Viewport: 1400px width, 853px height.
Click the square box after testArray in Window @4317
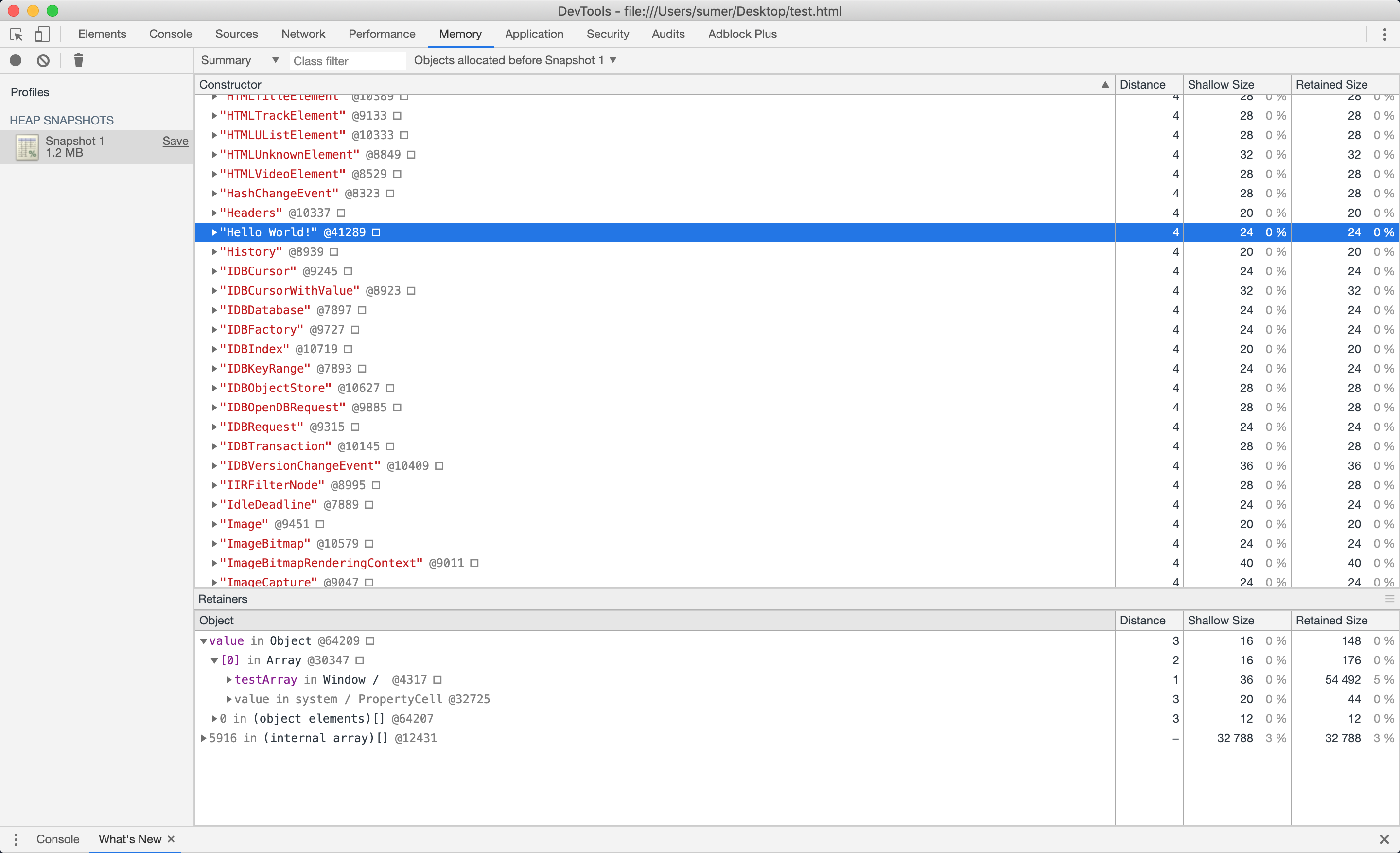pyautogui.click(x=437, y=680)
